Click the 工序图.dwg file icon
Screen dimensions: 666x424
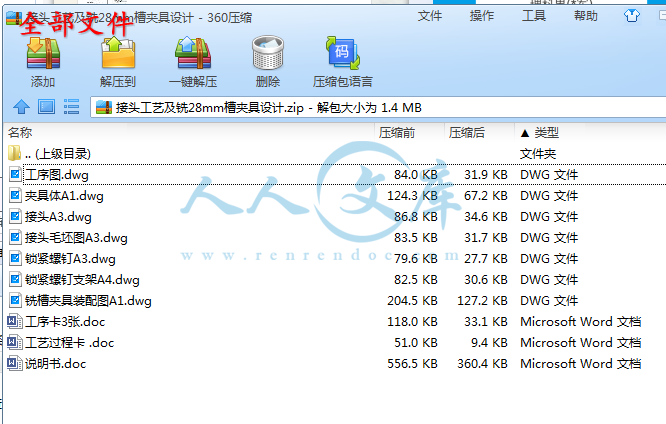coord(15,174)
